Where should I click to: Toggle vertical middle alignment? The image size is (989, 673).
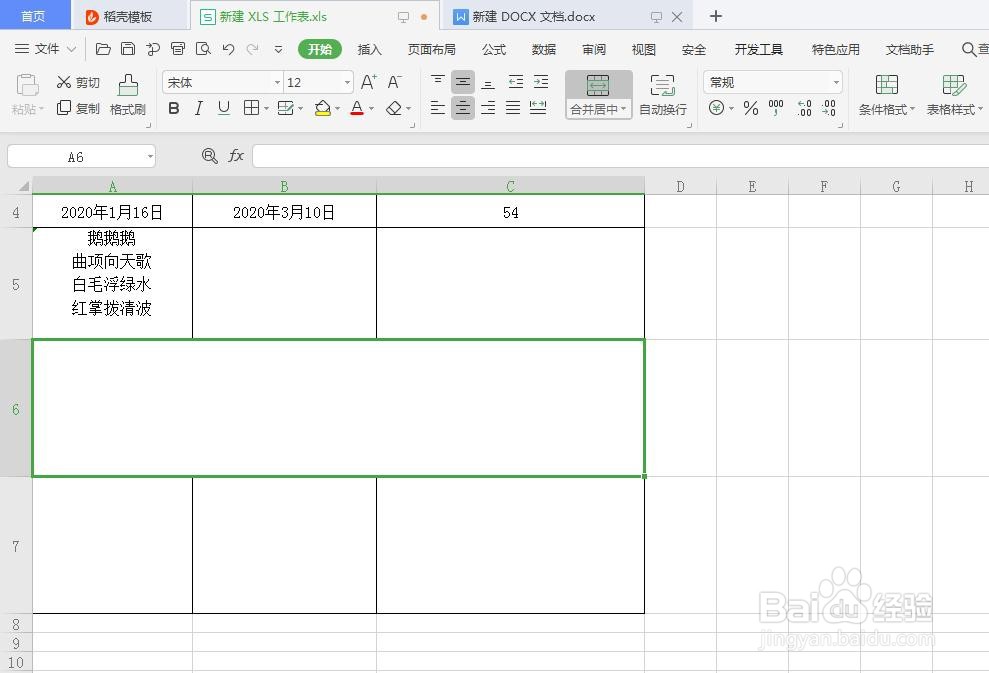click(463, 81)
